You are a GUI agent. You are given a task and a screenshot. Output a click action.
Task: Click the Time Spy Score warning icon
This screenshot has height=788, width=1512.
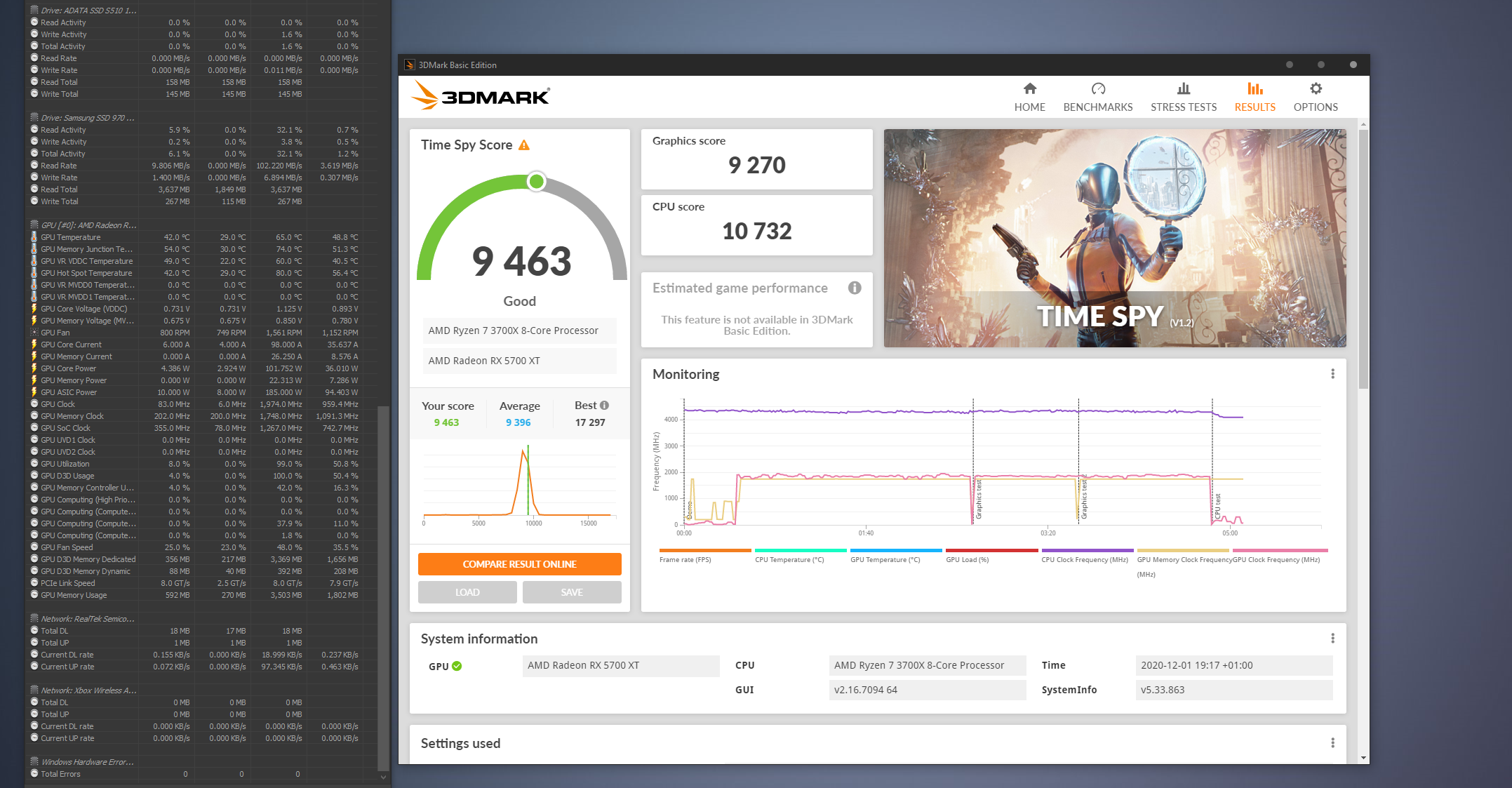[524, 145]
